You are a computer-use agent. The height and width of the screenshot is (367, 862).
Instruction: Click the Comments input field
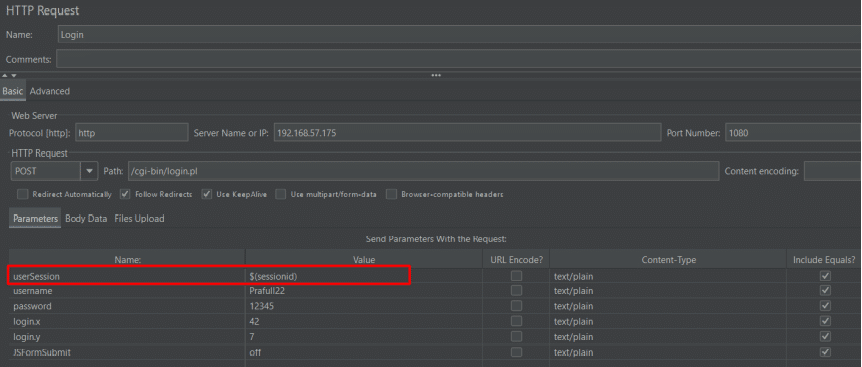(x=459, y=59)
